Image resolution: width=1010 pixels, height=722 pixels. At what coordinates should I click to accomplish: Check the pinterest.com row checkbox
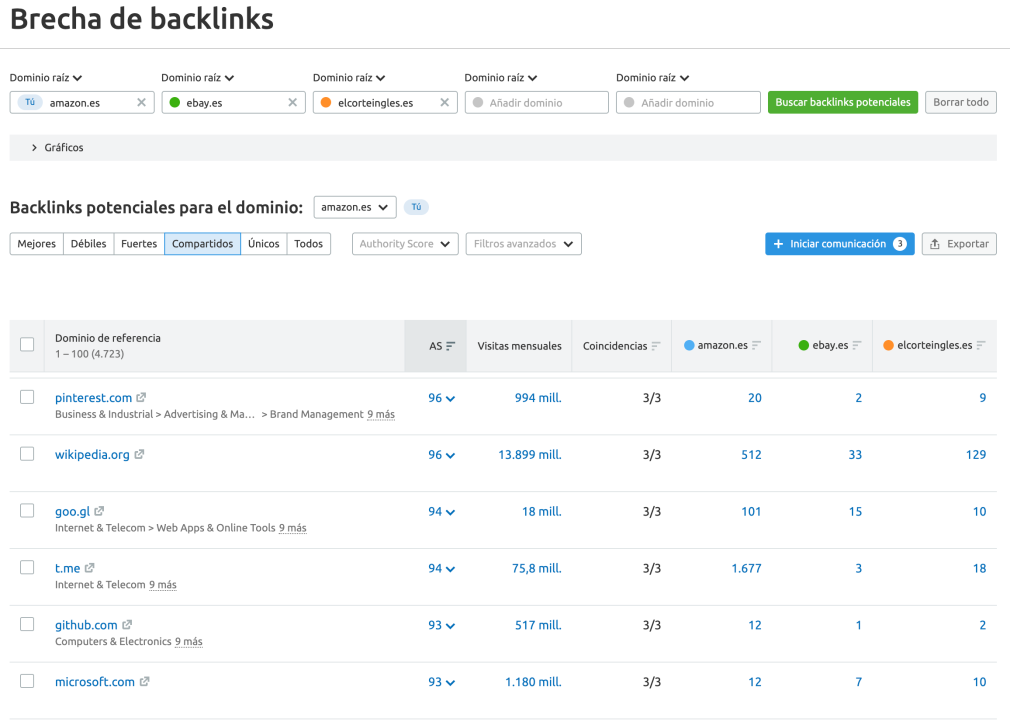tap(27, 397)
